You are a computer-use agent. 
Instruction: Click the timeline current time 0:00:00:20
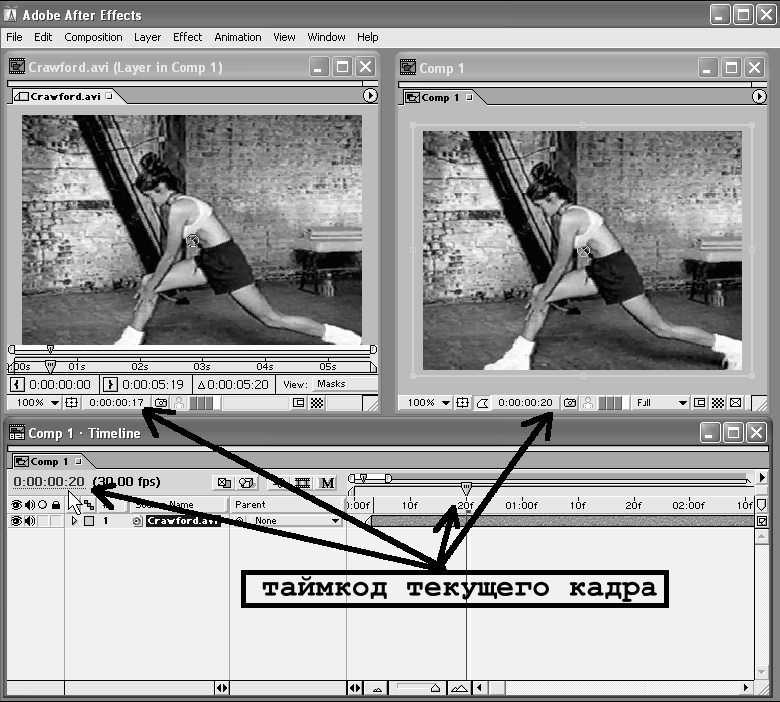[48, 482]
